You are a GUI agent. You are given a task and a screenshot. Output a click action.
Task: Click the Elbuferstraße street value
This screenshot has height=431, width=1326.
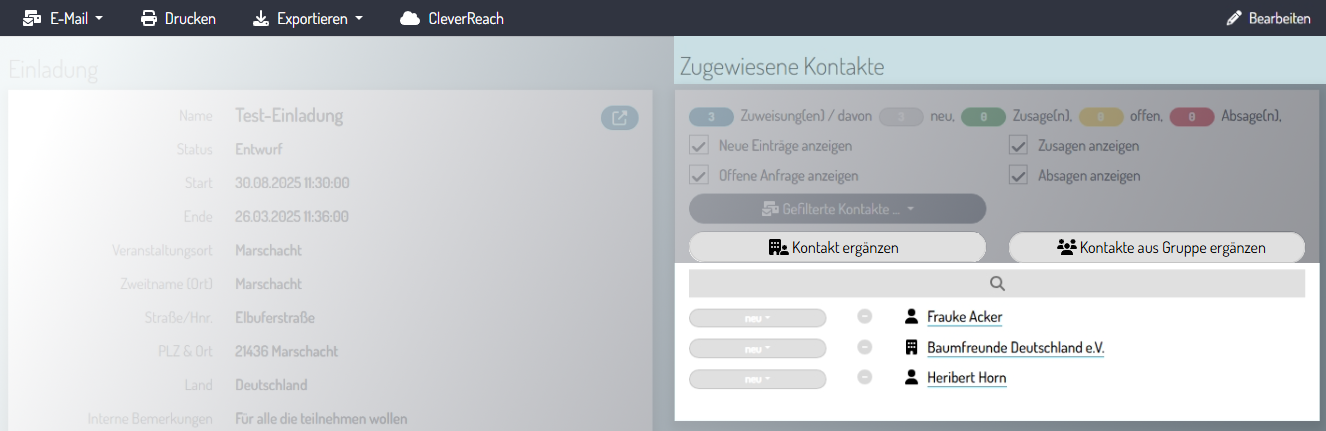coord(275,318)
